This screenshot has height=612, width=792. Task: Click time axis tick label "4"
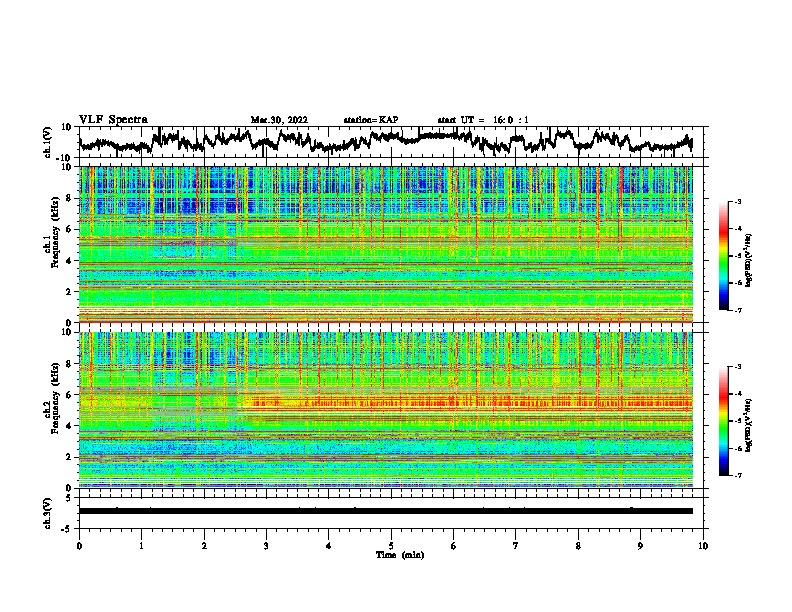coord(329,546)
